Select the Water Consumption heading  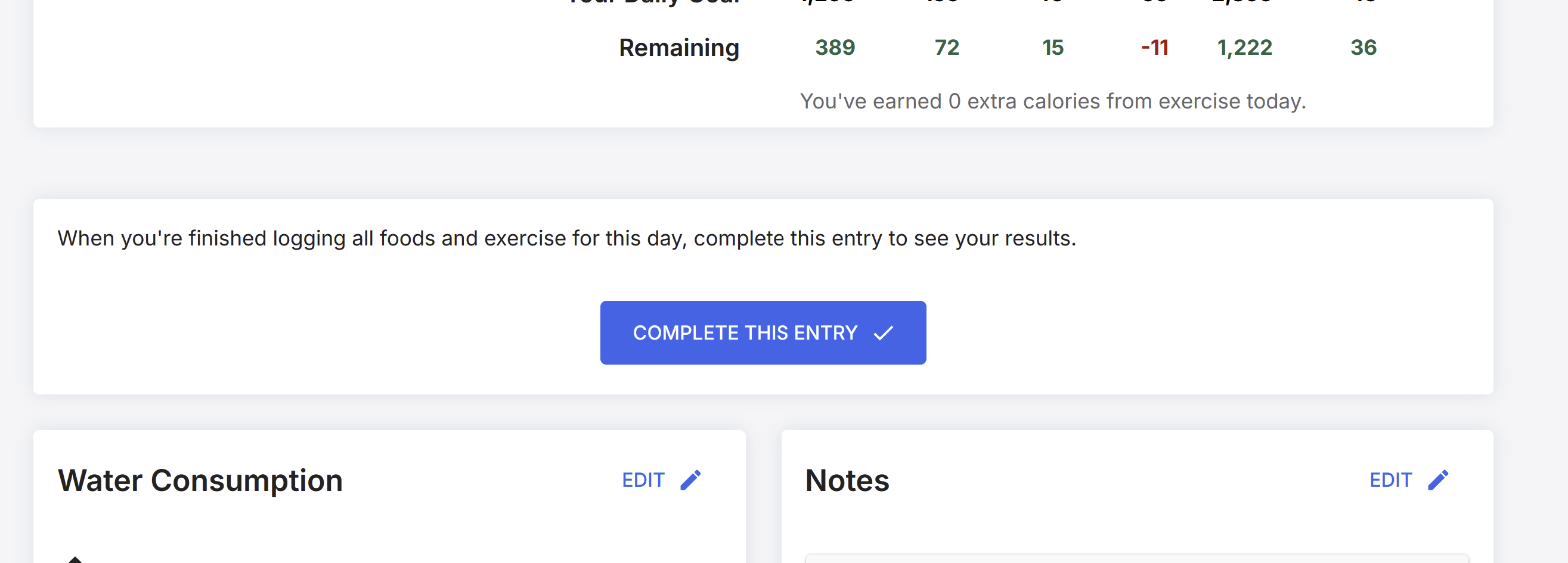coord(200,480)
